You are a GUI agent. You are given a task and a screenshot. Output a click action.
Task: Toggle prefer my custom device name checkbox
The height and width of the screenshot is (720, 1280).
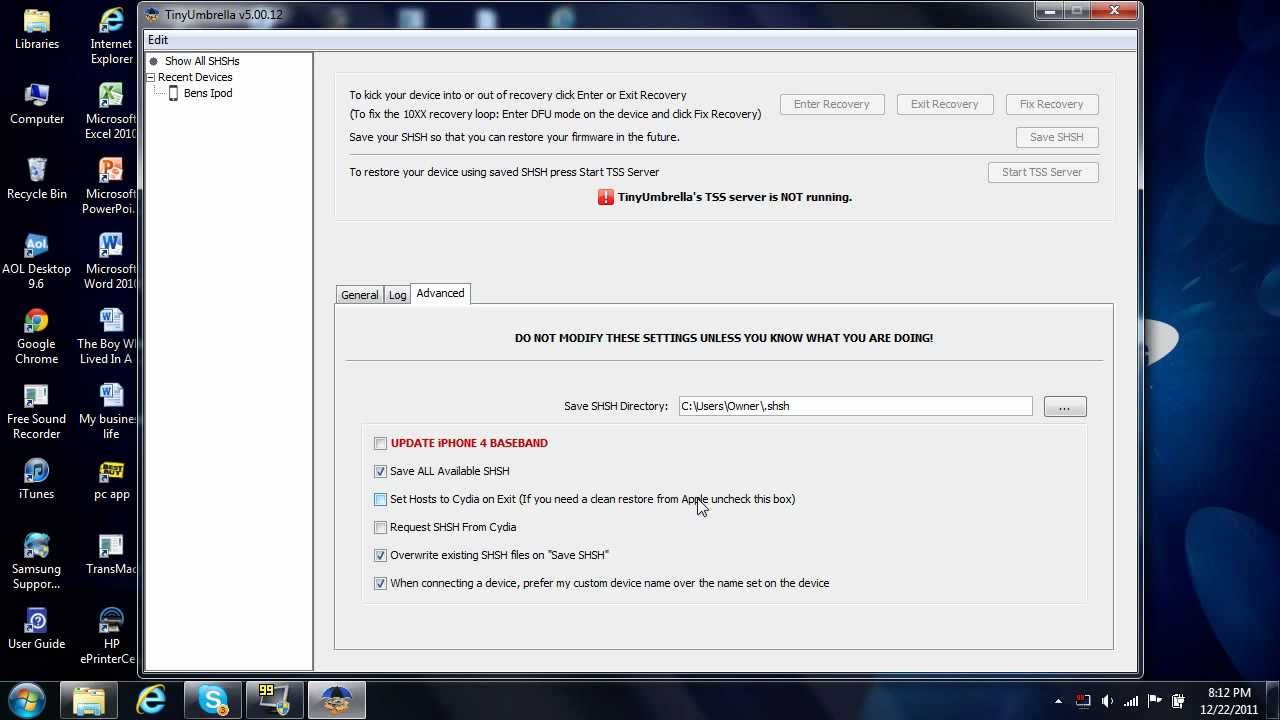[x=380, y=583]
